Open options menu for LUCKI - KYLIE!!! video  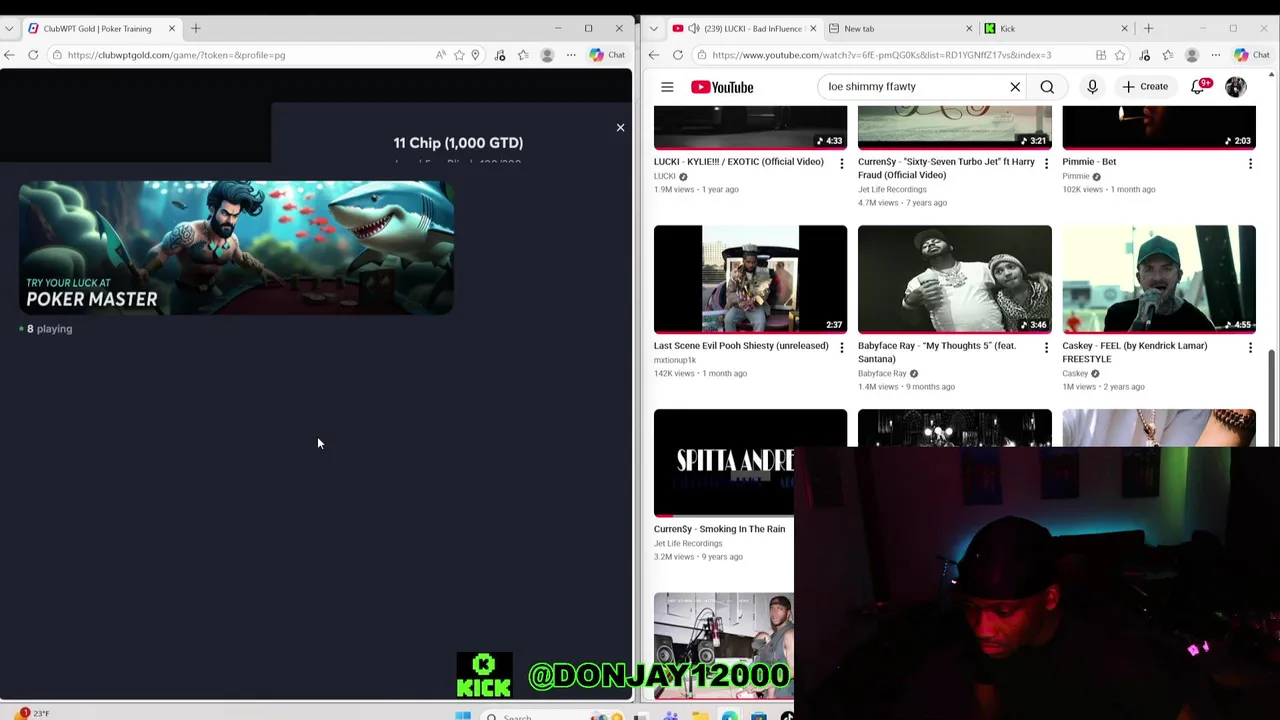(841, 163)
